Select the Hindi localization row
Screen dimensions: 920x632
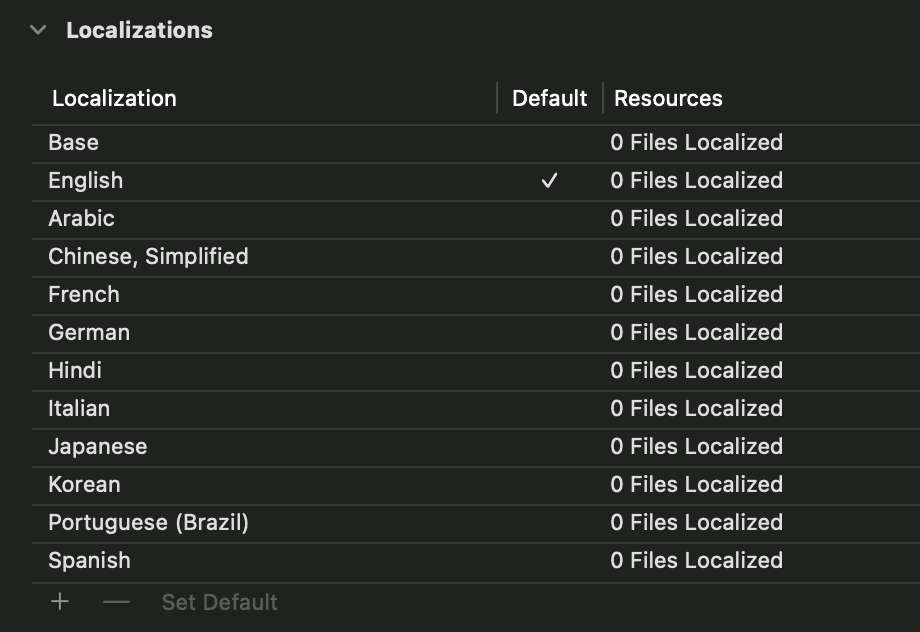[75, 370]
